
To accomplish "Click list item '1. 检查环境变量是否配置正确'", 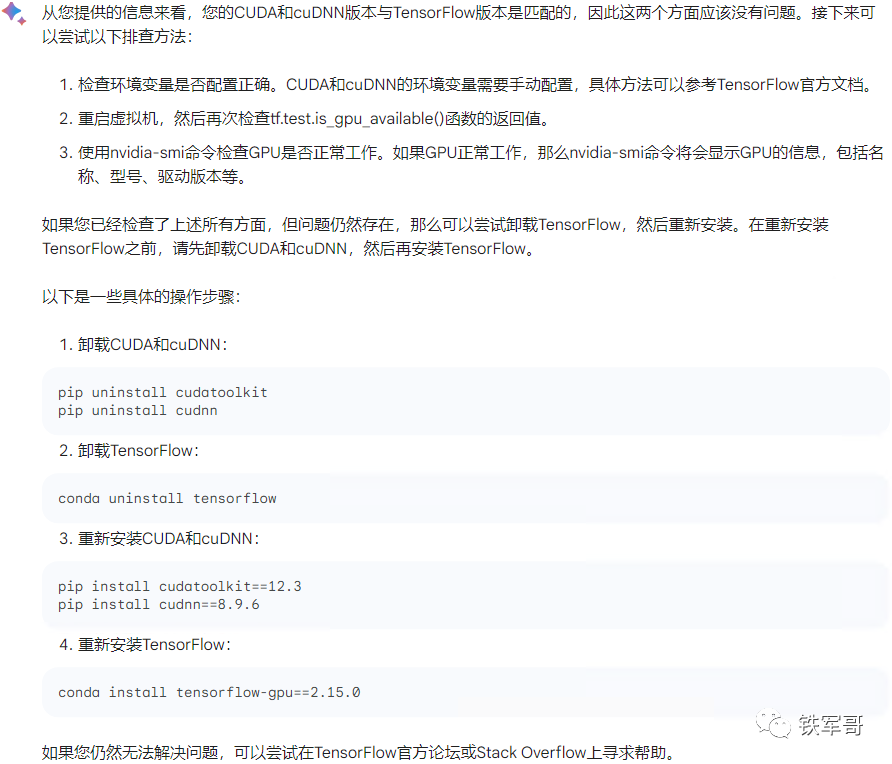I will point(468,85).
